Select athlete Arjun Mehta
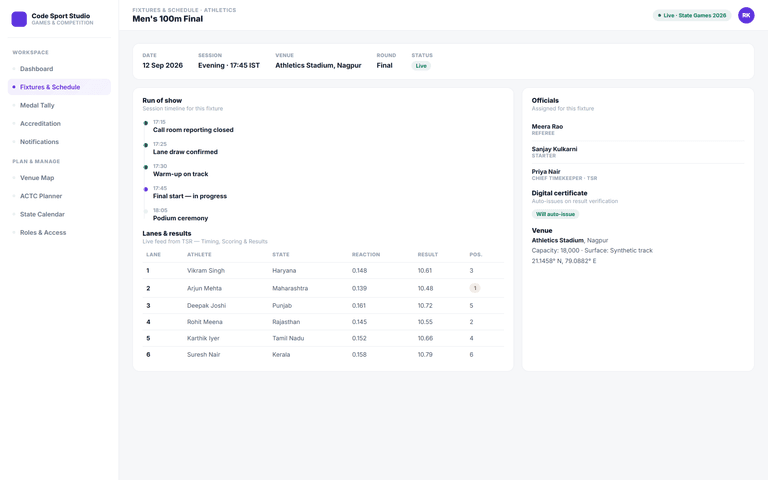The image size is (768, 480). pos(204,288)
